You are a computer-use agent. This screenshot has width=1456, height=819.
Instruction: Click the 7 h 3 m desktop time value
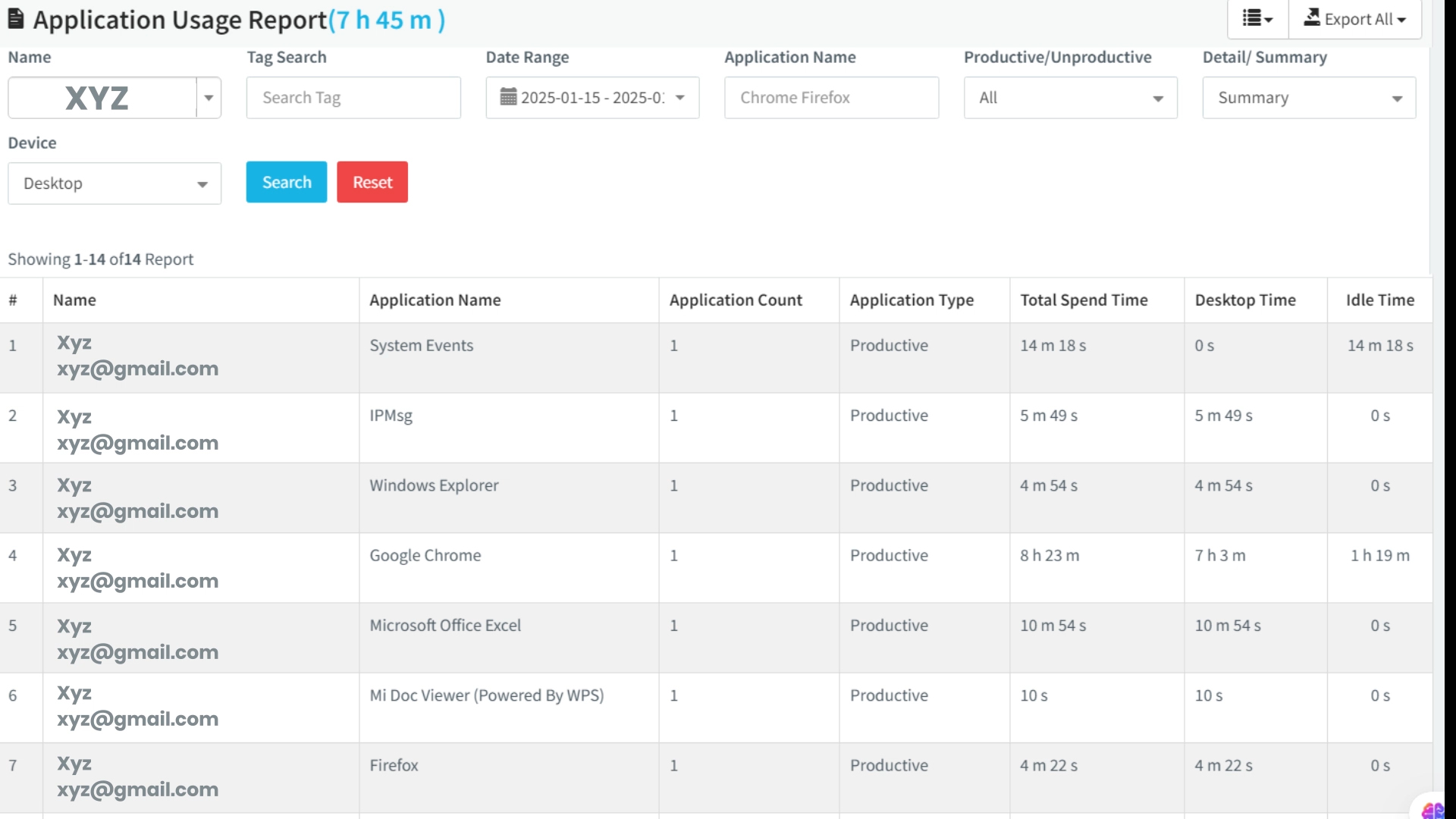(x=1220, y=556)
